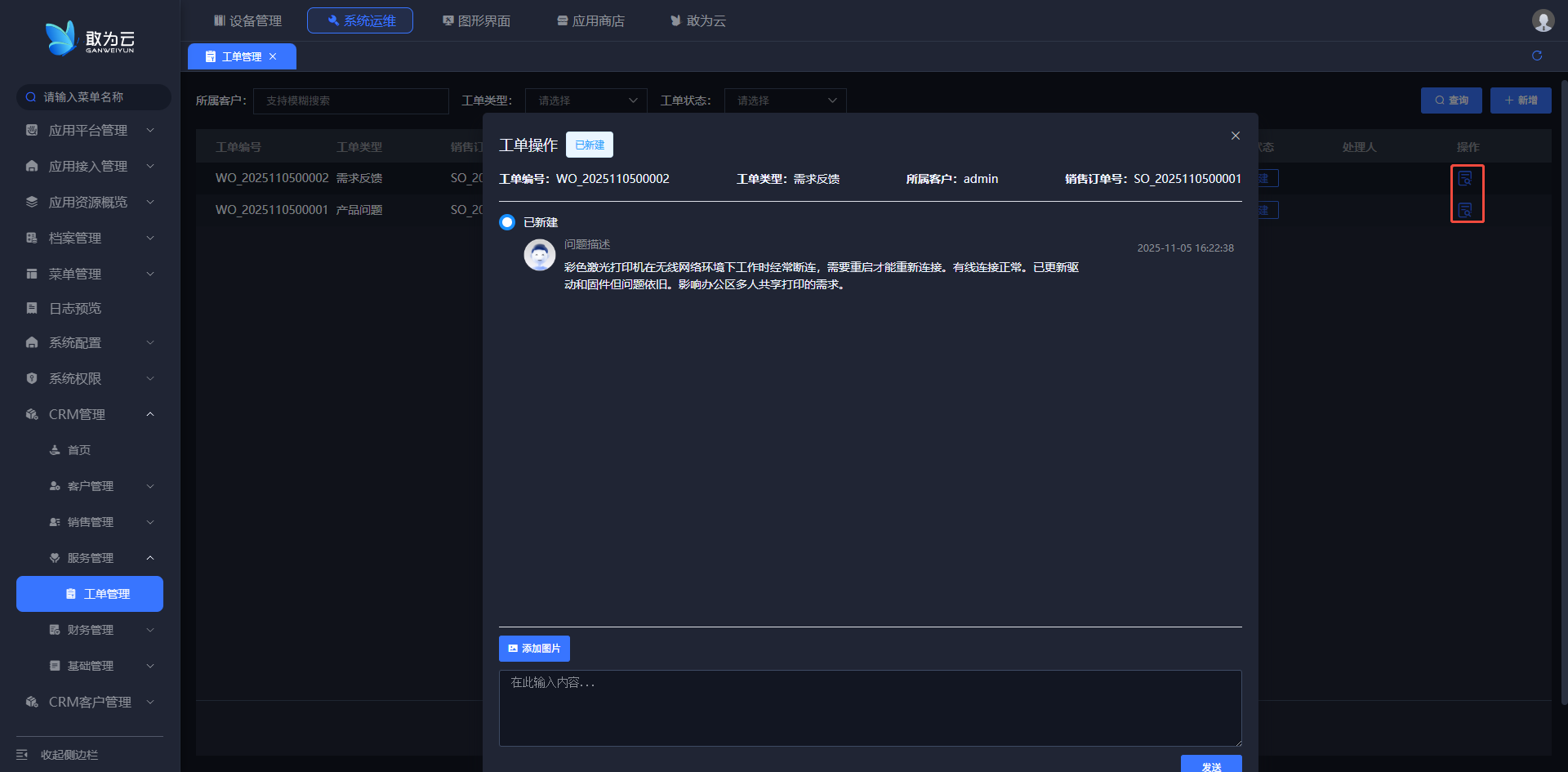This screenshot has height=772, width=1568.
Task: Open the 敢为云 top menu
Action: coord(698,20)
